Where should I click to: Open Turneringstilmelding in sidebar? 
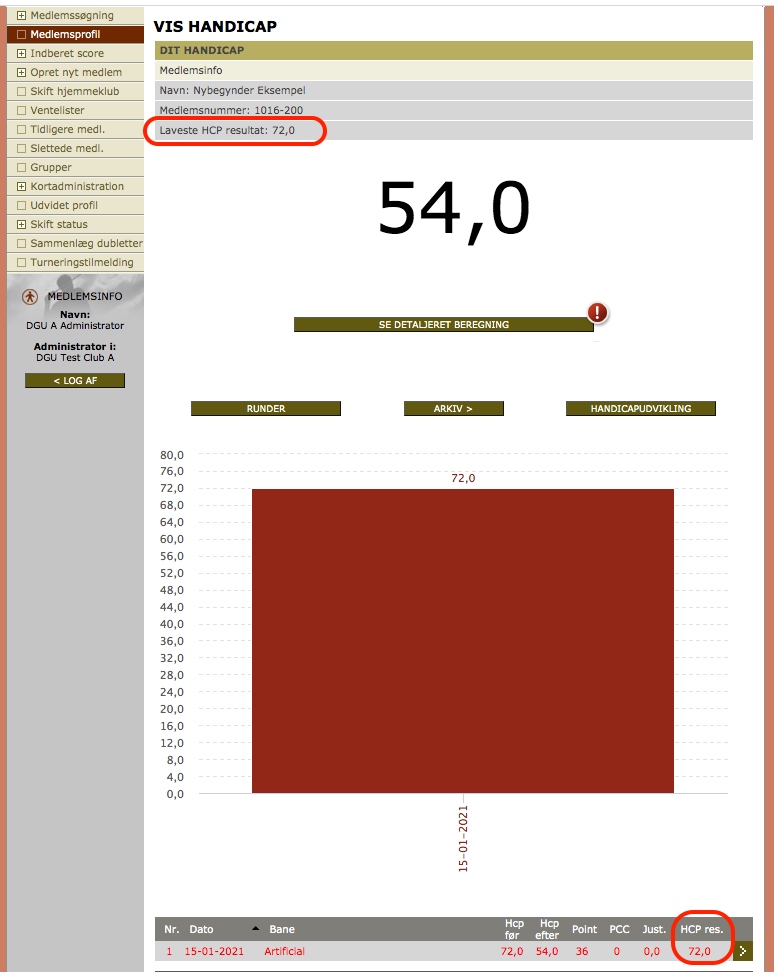tap(81, 262)
